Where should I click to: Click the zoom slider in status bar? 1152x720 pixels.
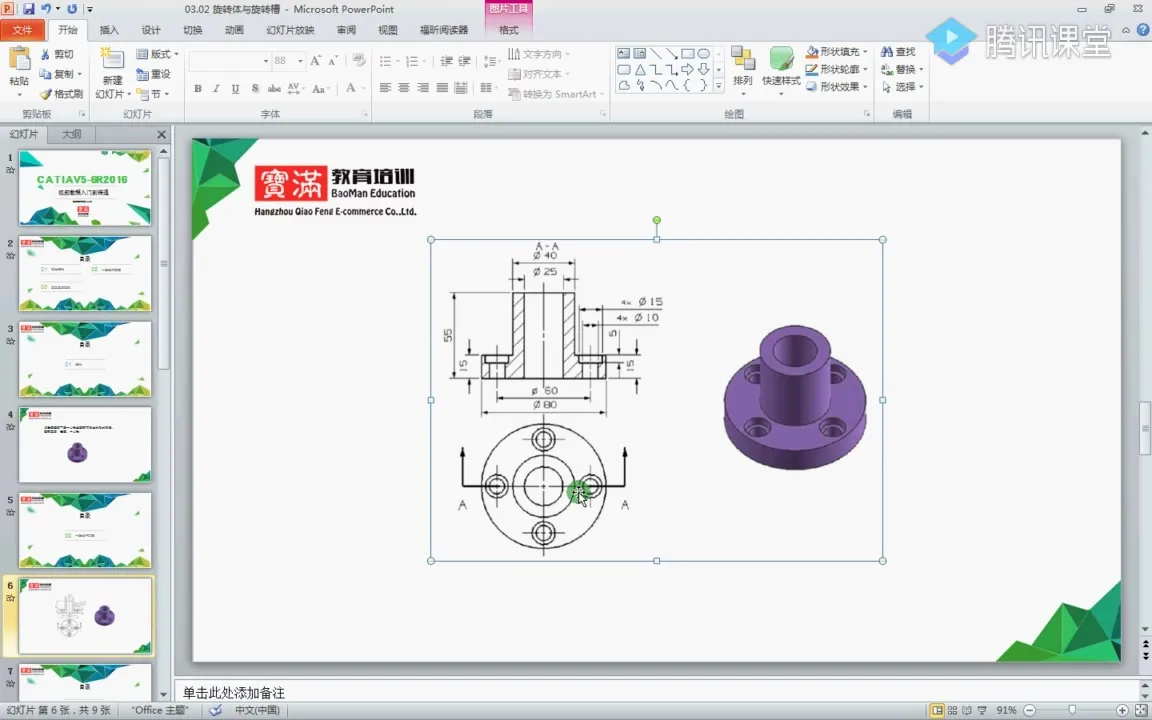tap(1072, 710)
